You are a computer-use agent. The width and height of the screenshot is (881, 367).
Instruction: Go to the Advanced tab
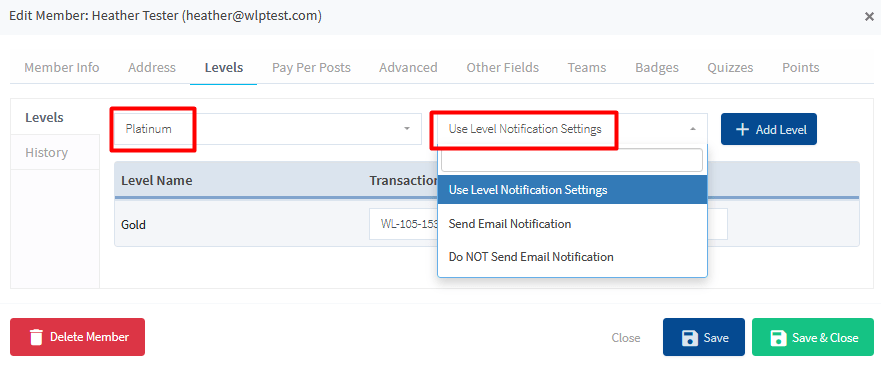[408, 67]
